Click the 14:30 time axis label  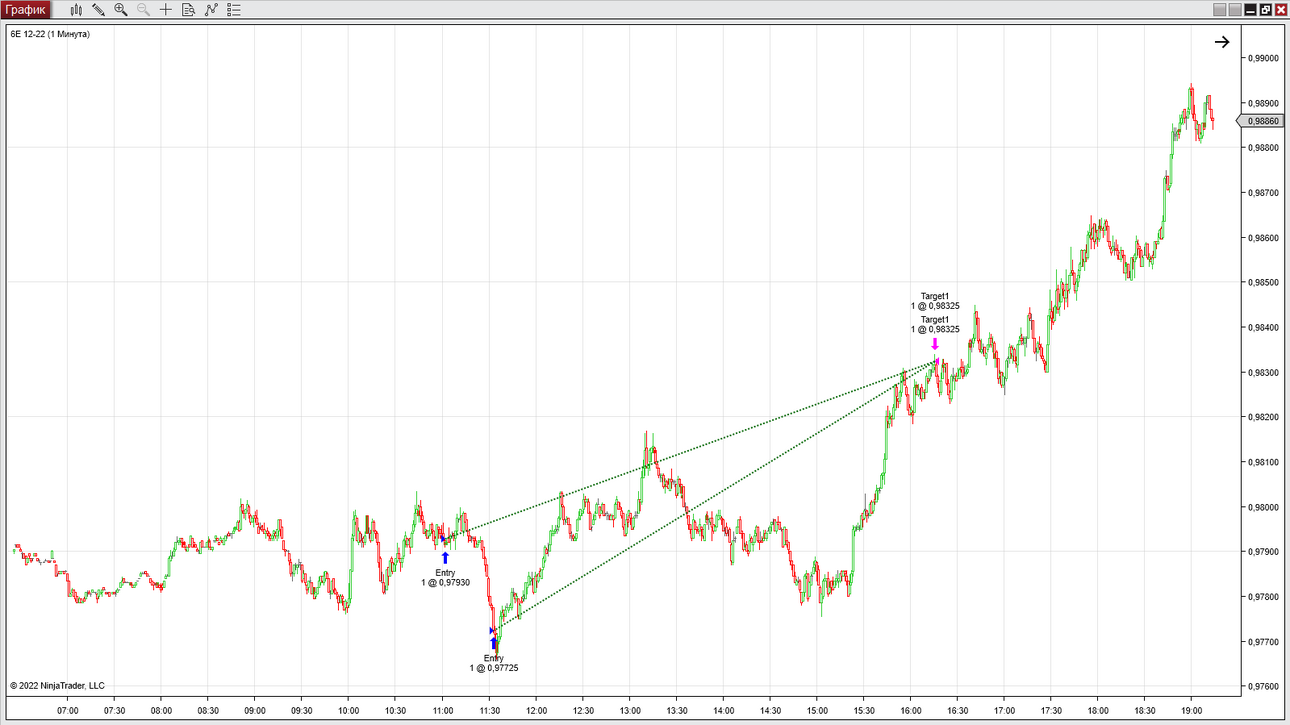click(770, 711)
